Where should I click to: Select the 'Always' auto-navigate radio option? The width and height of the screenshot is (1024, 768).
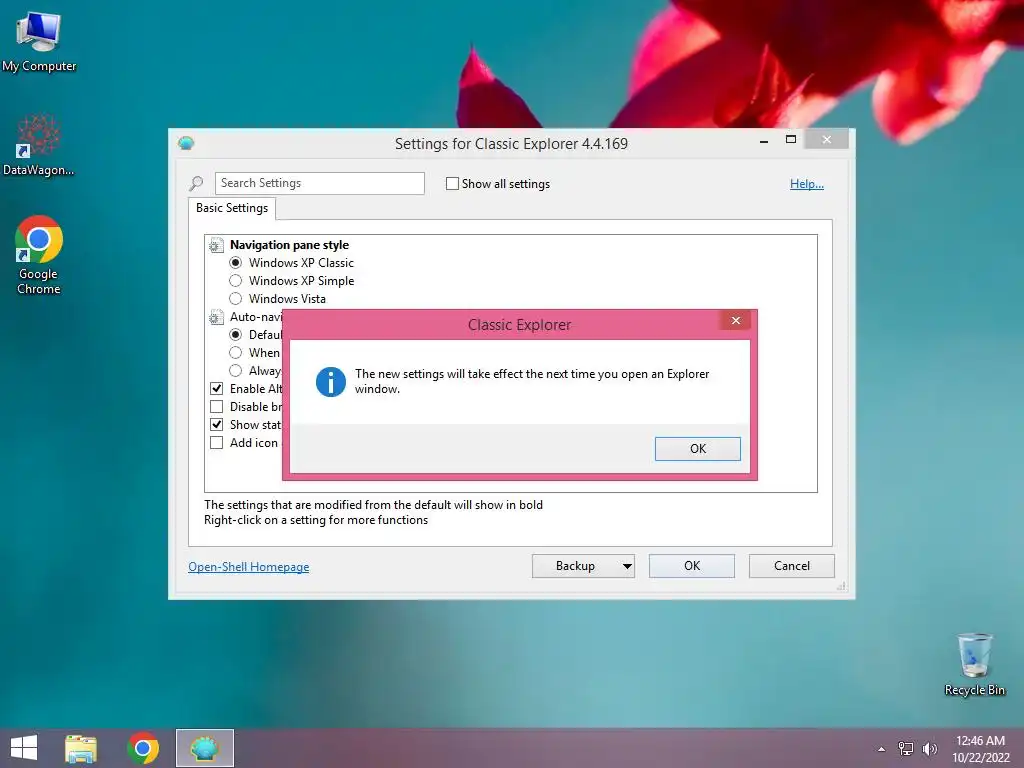pos(236,371)
